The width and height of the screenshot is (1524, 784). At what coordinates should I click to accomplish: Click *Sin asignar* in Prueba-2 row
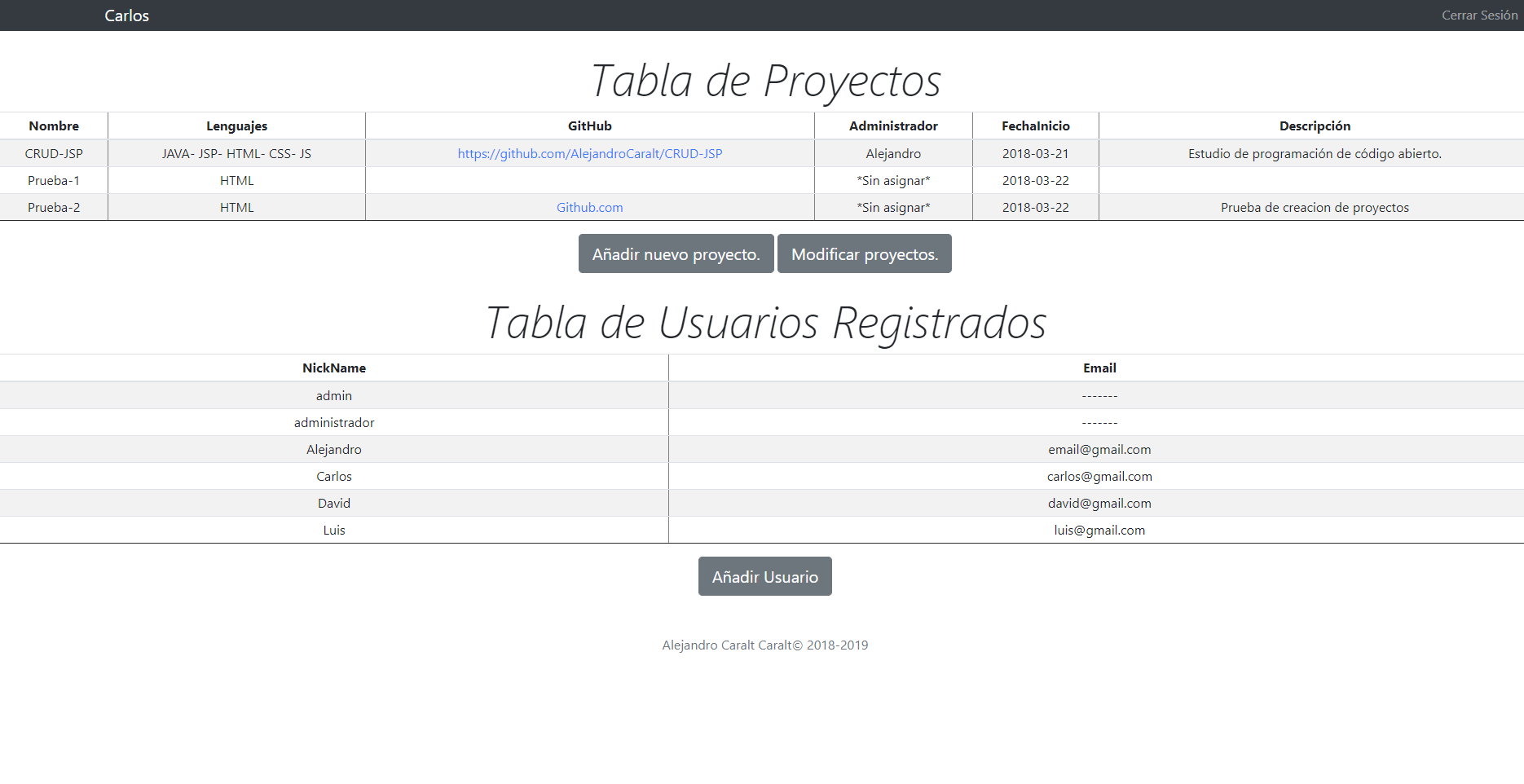click(893, 207)
